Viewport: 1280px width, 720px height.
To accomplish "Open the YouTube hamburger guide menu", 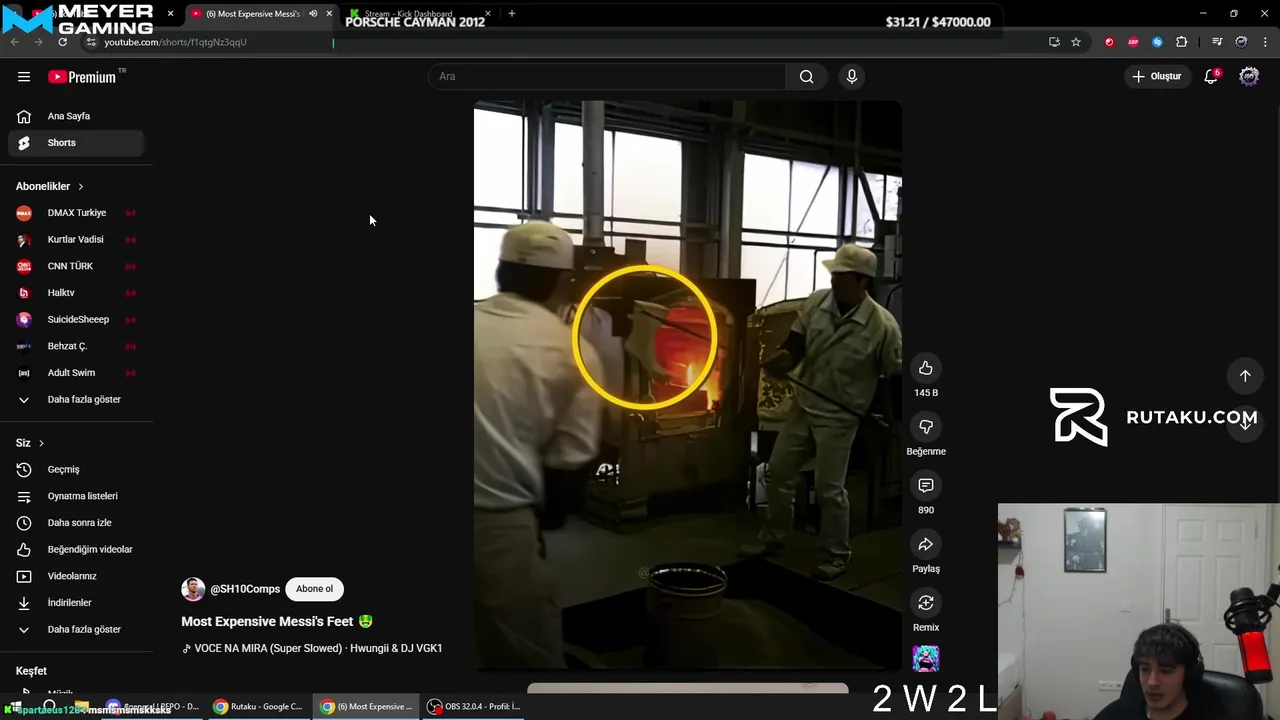I will click(x=24, y=77).
